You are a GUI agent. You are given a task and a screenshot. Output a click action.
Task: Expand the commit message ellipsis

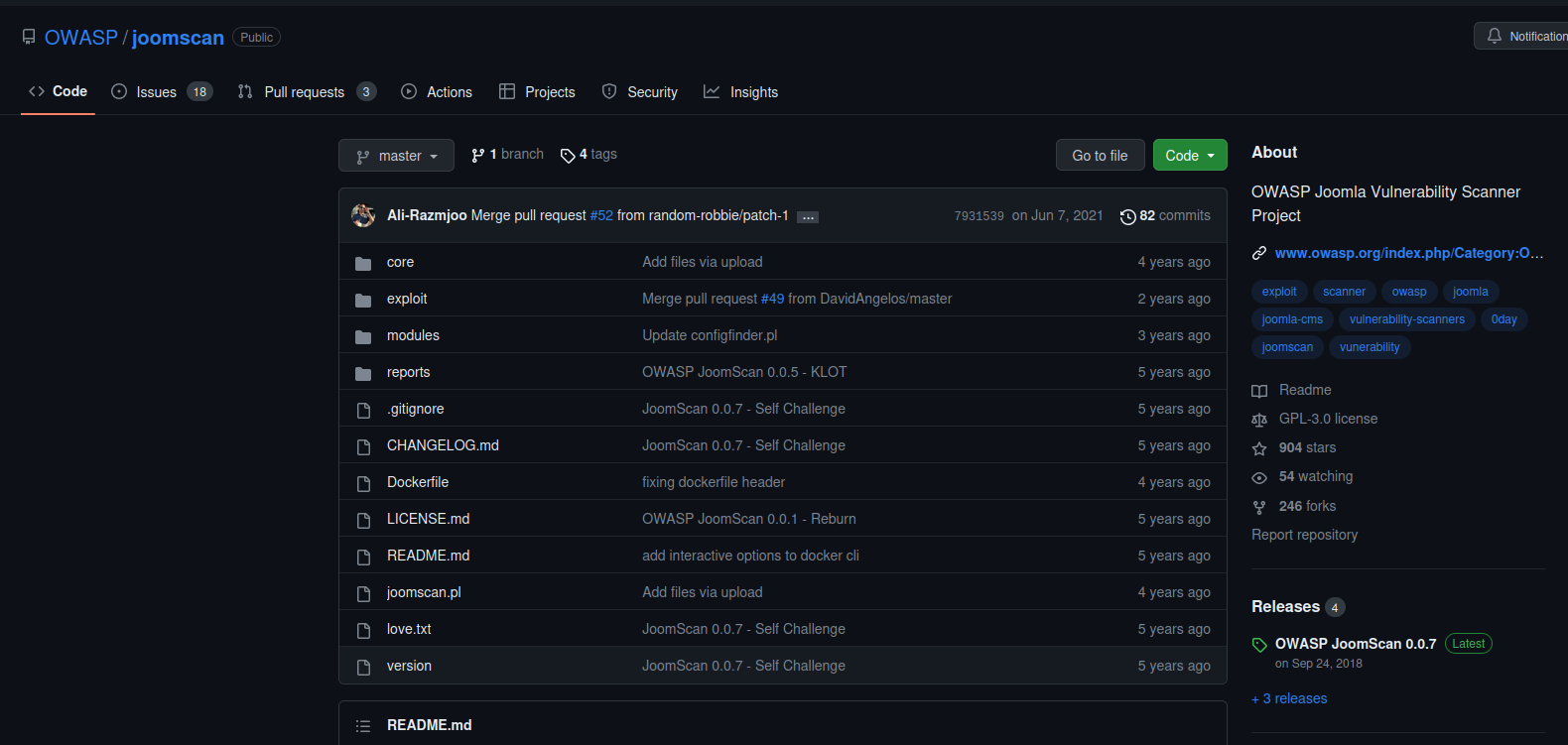(x=808, y=216)
